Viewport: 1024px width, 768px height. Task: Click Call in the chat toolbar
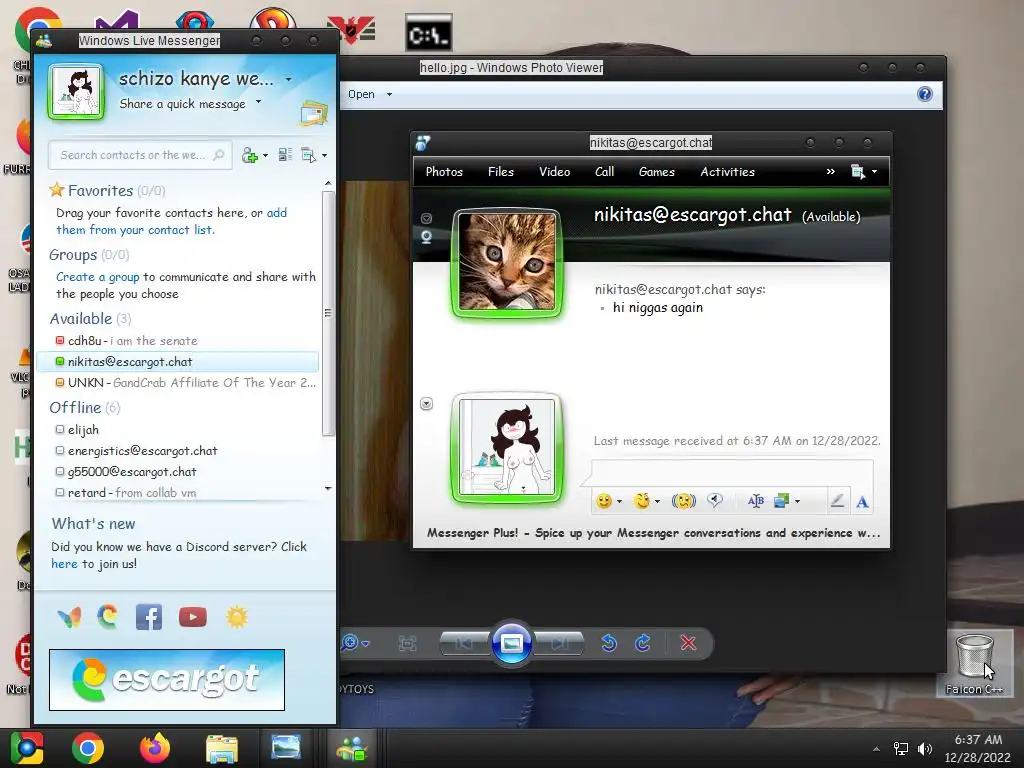point(605,172)
